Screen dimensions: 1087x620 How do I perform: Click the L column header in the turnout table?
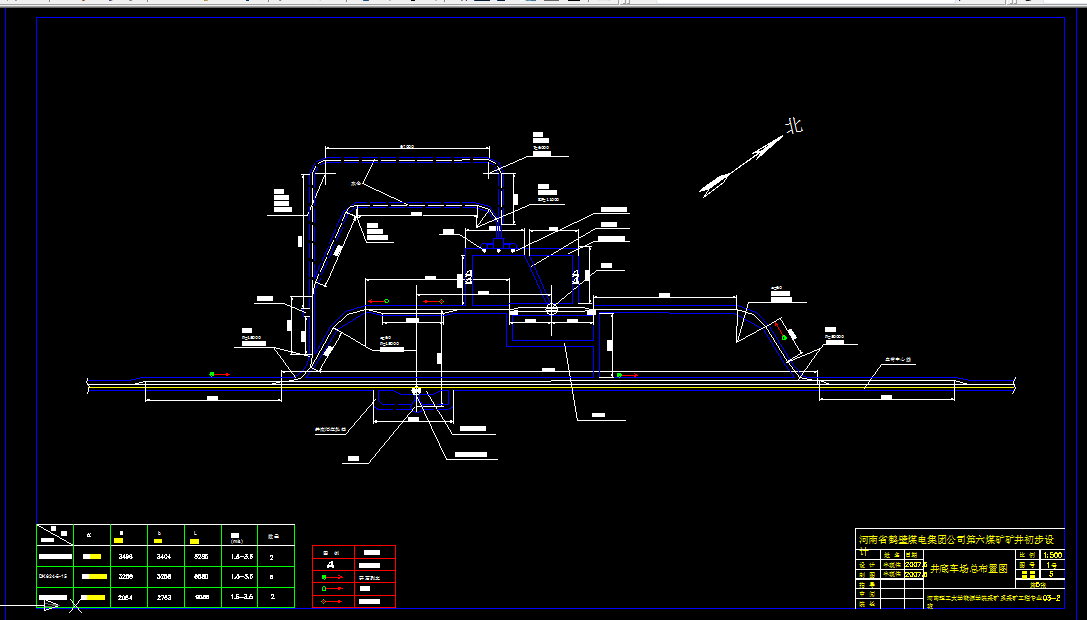point(195,533)
